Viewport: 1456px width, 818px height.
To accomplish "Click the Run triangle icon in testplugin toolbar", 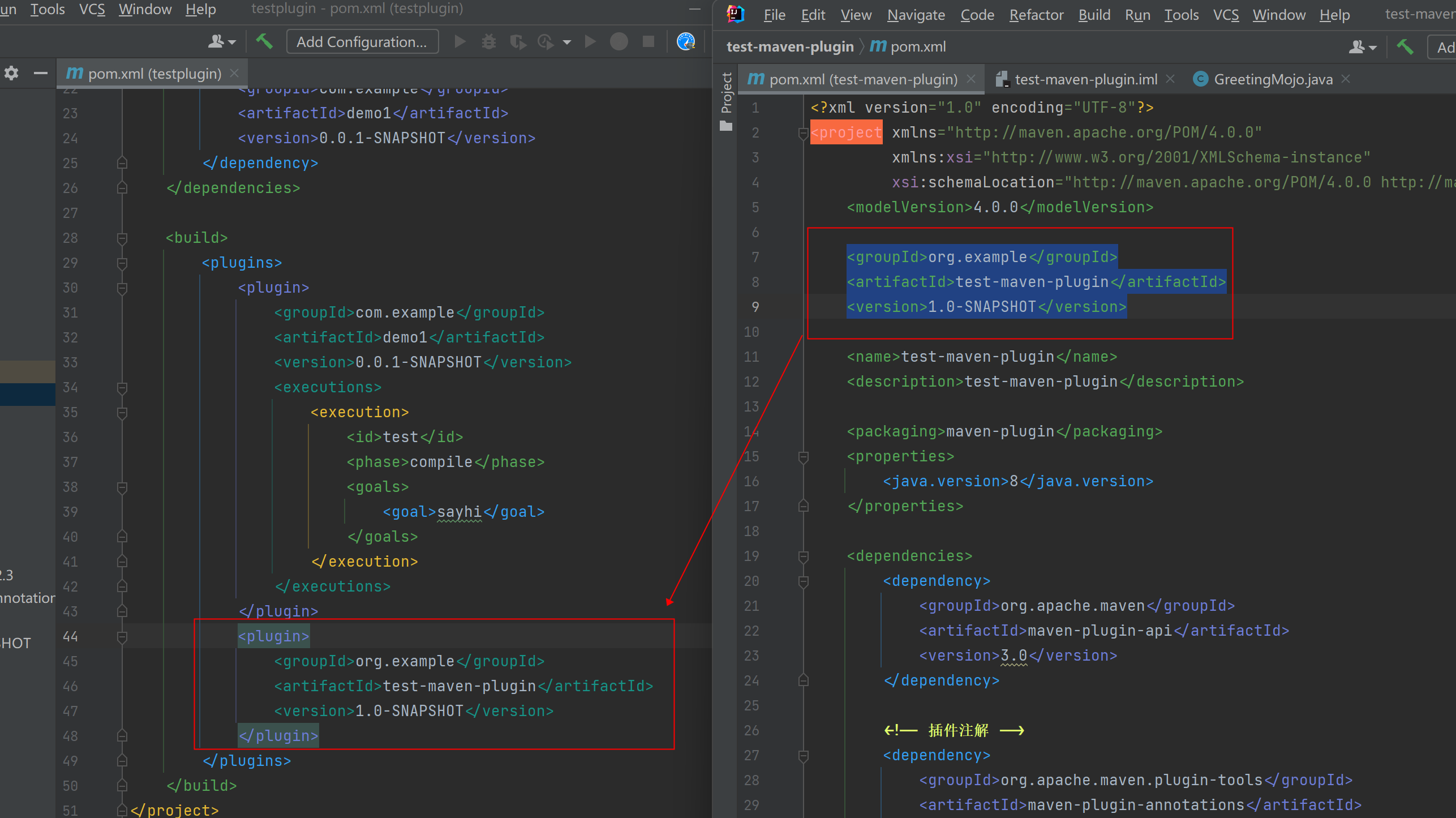I will [460, 41].
